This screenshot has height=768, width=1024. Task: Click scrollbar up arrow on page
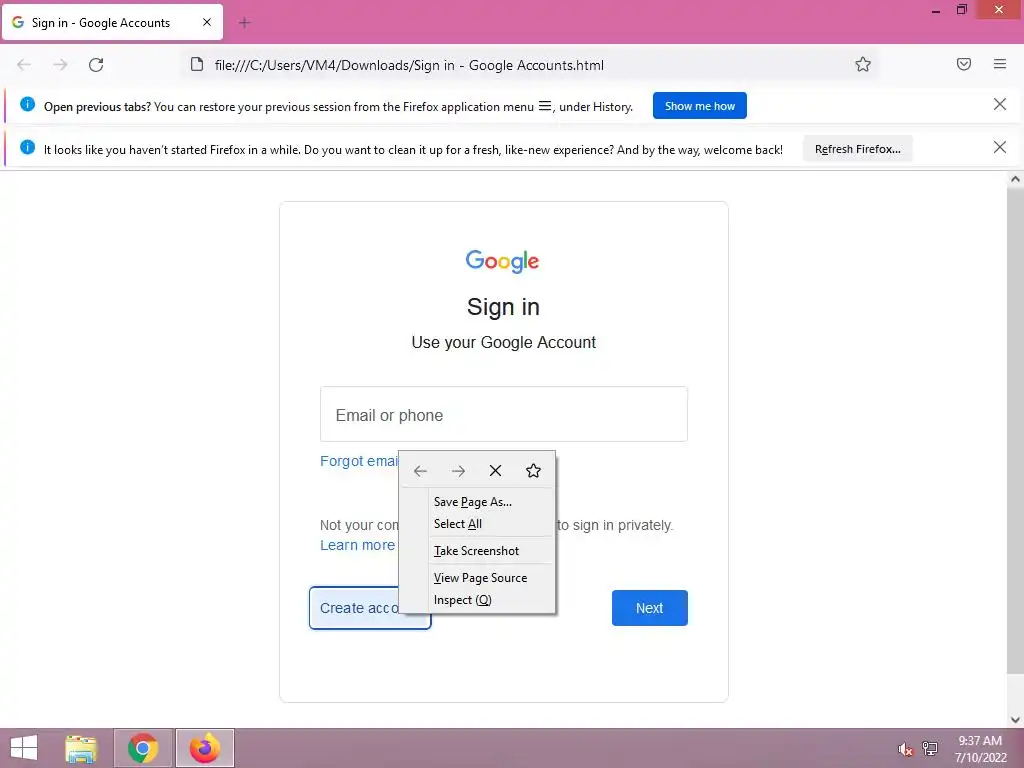(1015, 179)
